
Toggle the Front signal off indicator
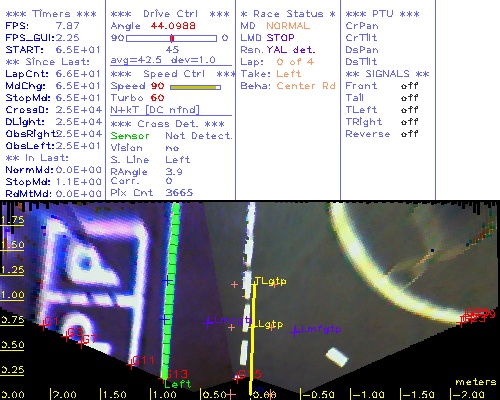coord(409,86)
